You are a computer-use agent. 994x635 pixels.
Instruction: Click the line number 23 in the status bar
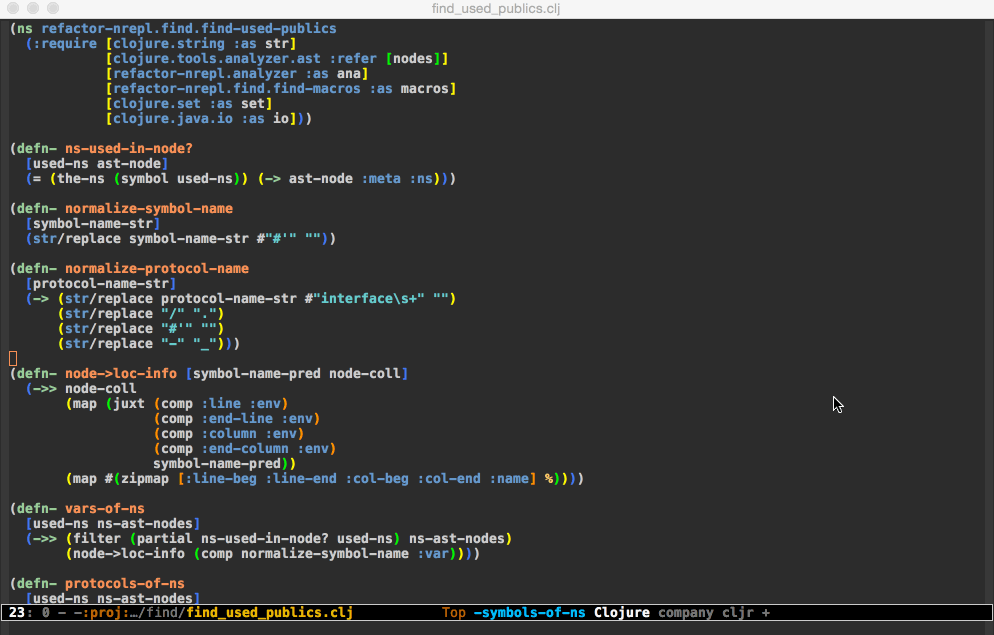(x=16, y=612)
